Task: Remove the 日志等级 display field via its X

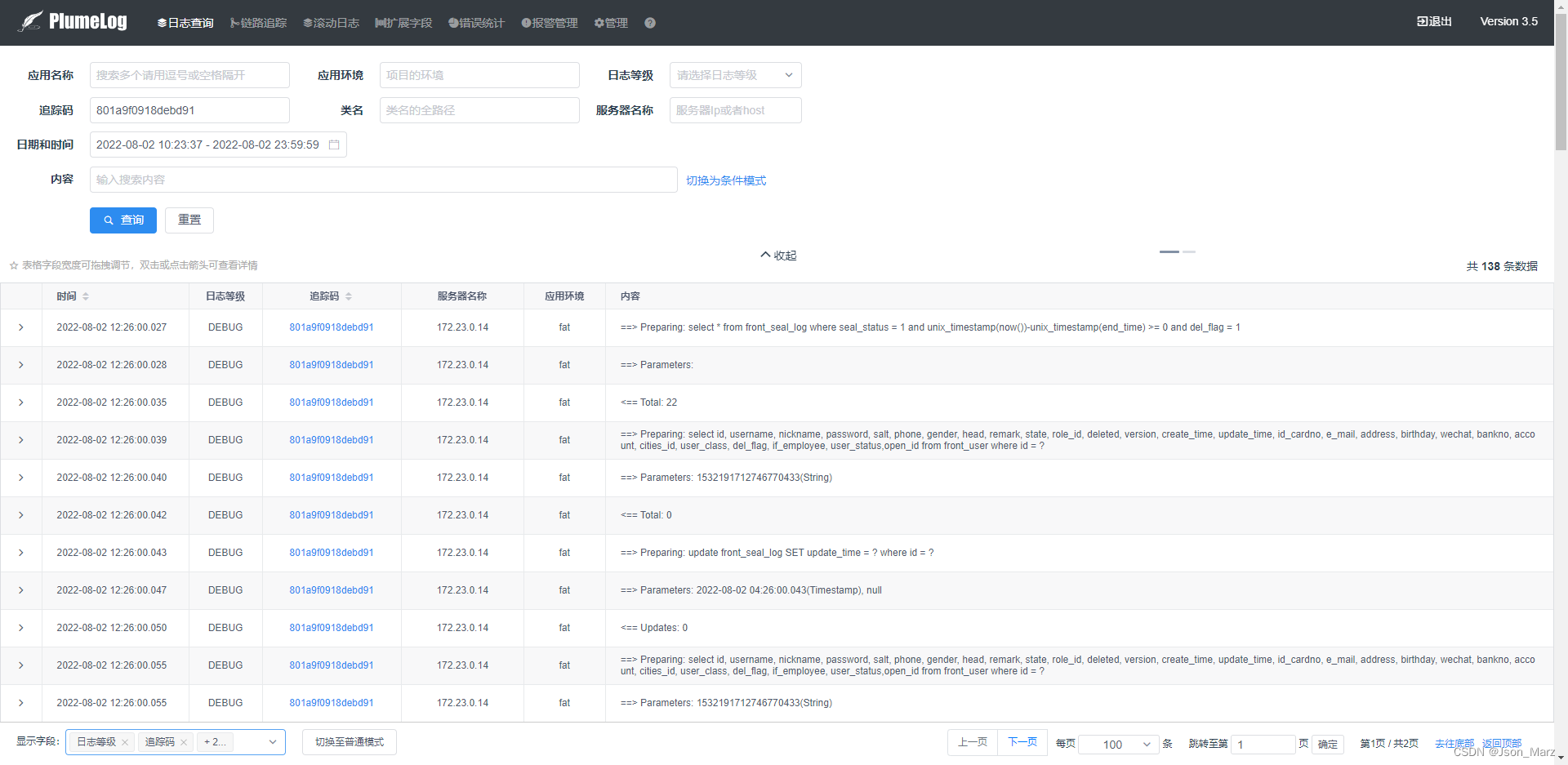Action: (125, 742)
